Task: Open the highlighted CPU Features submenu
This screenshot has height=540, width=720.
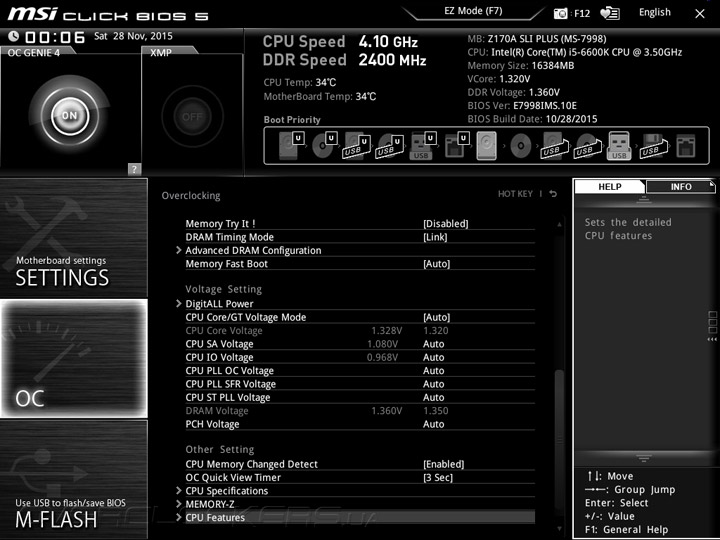Action: tap(360, 517)
